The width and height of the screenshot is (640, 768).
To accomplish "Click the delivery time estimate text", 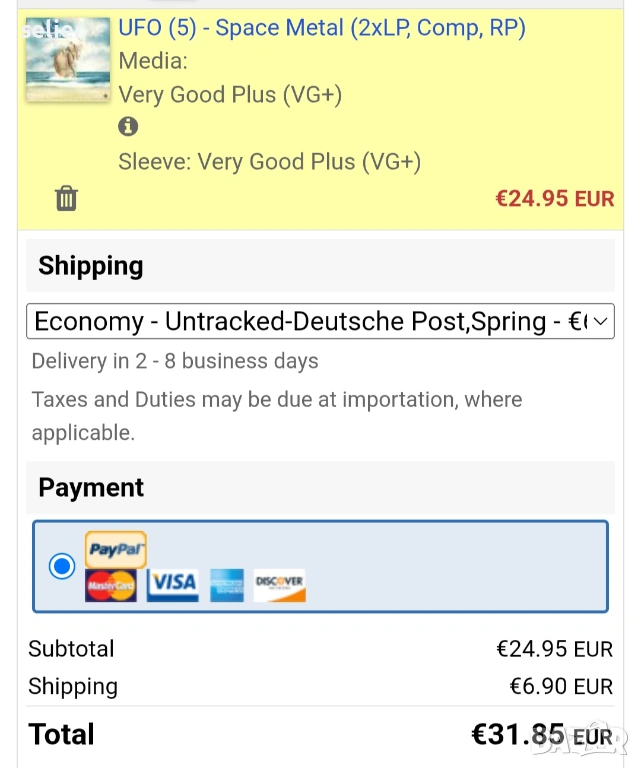I will [x=175, y=361].
